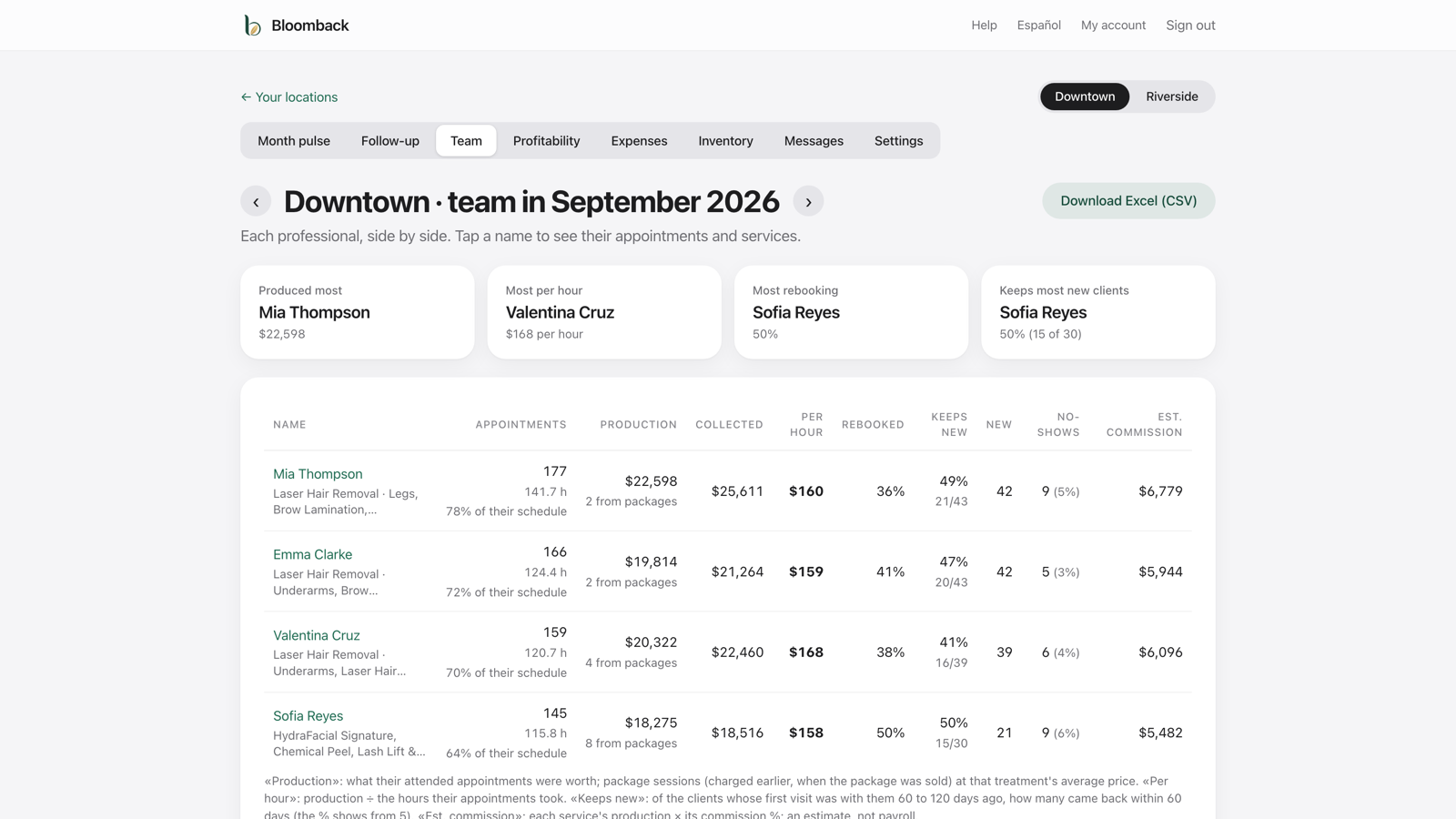Go to next month with right chevron
This screenshot has width=1456, height=819.
tap(808, 201)
